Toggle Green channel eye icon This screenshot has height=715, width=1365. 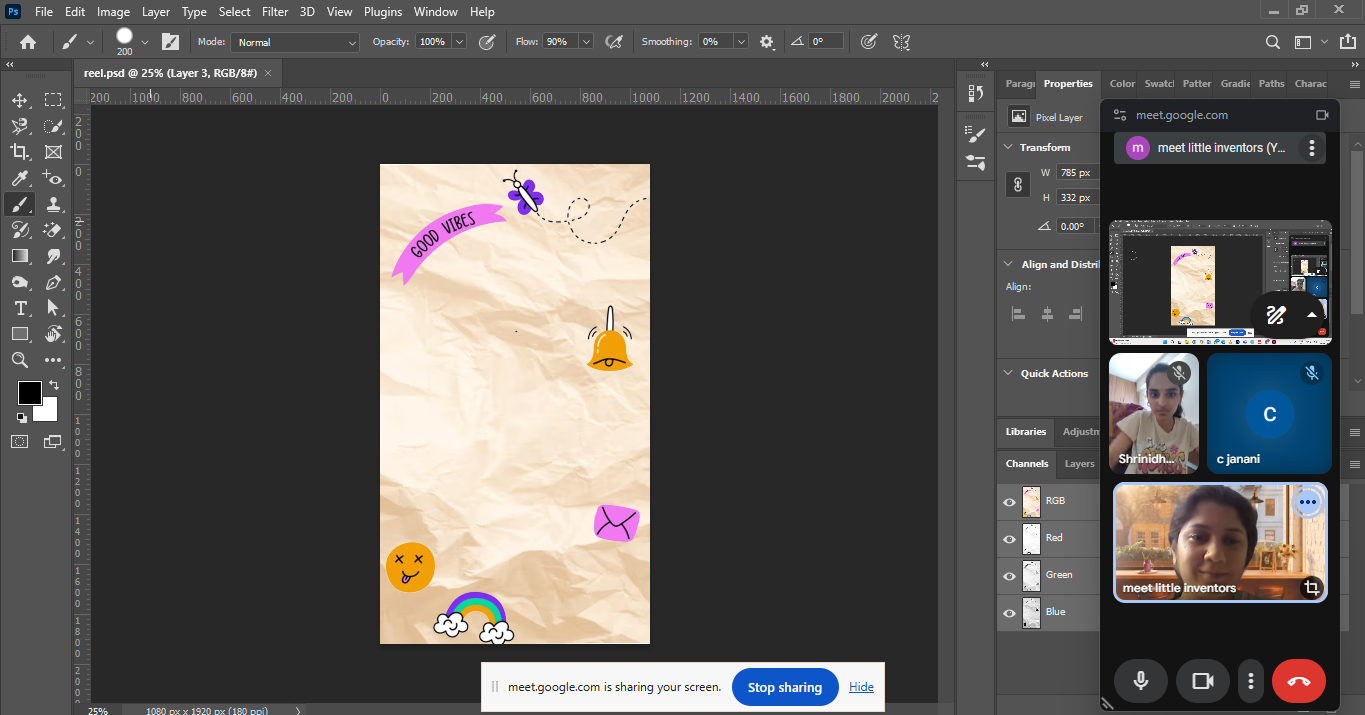pos(1009,576)
